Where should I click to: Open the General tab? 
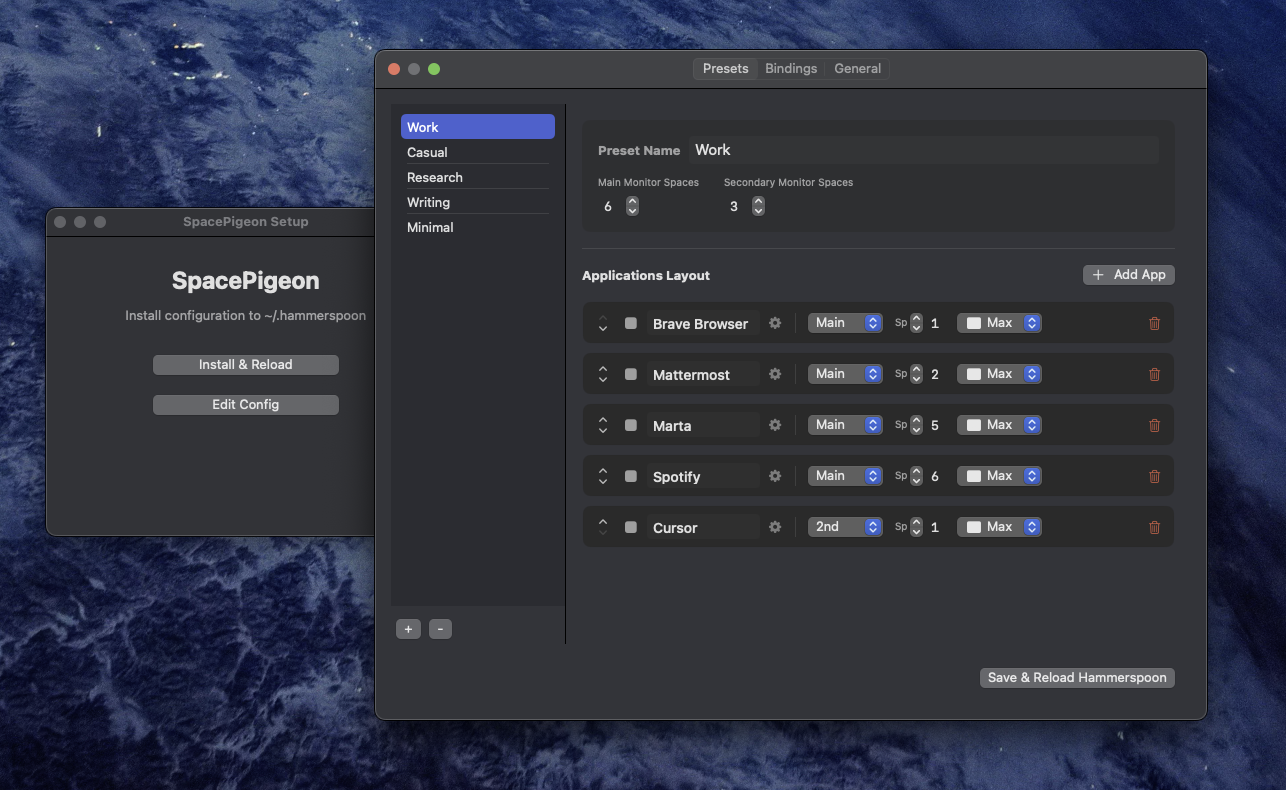(x=857, y=68)
